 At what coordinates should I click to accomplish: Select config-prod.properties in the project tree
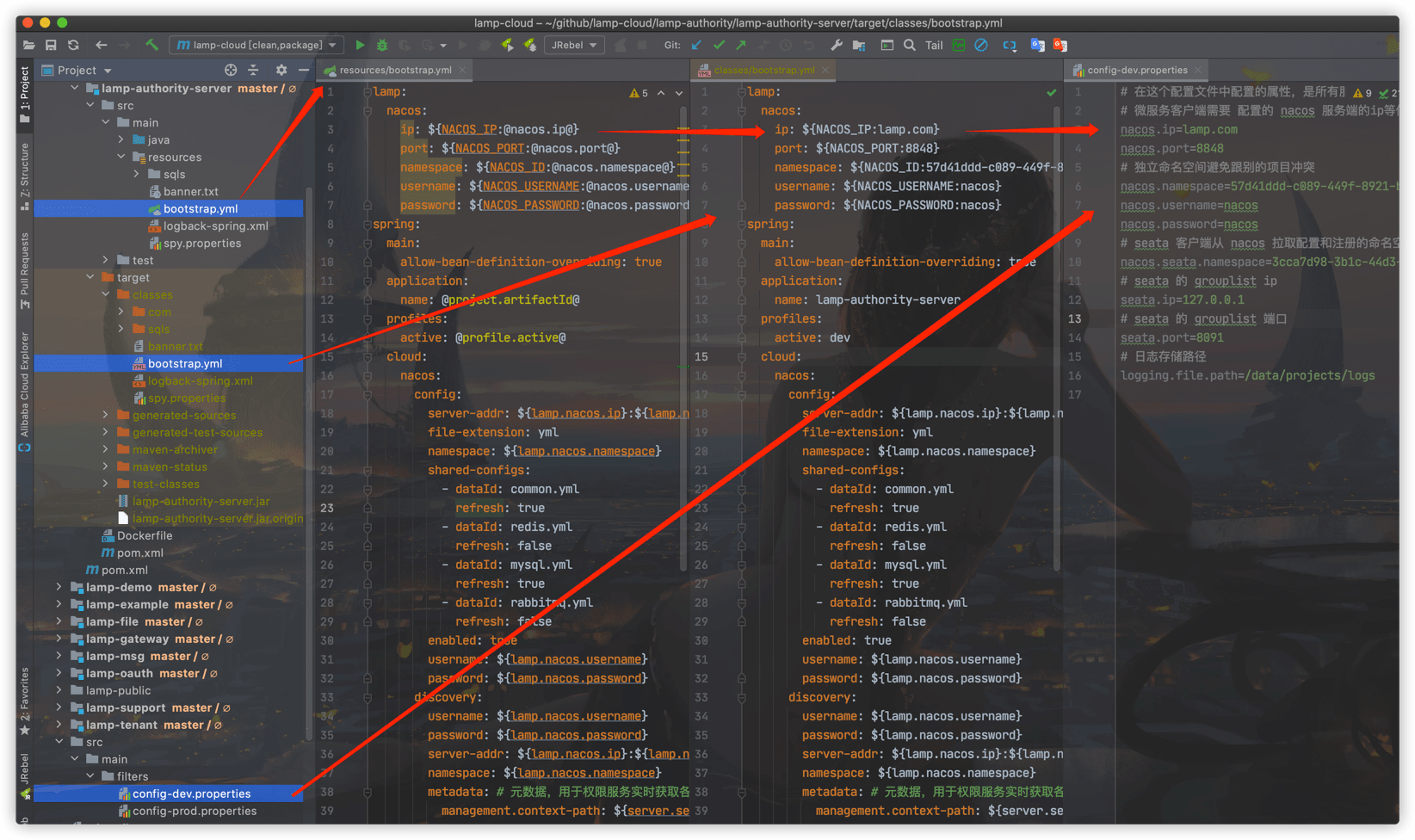click(x=195, y=811)
